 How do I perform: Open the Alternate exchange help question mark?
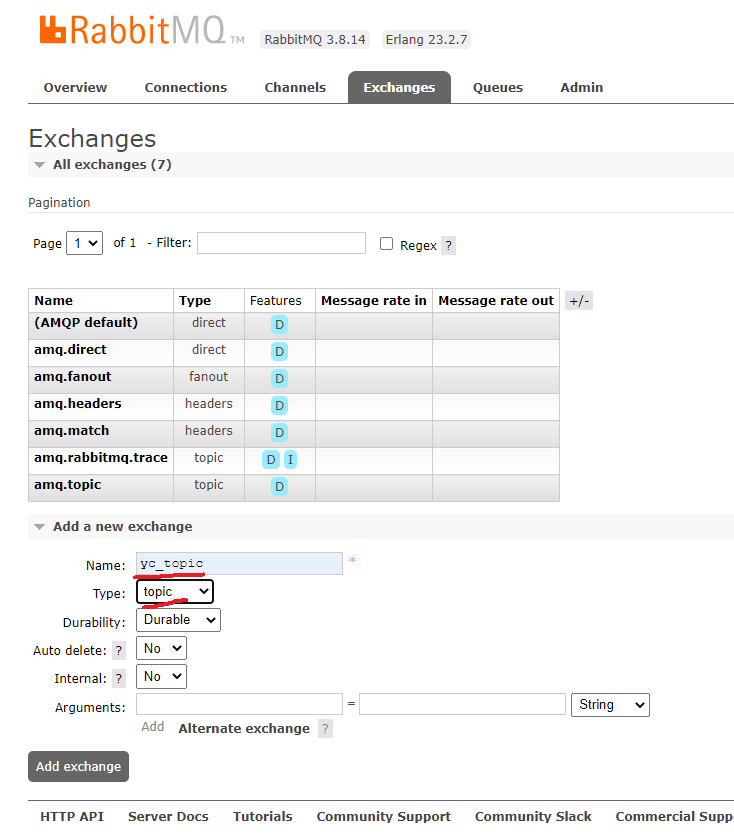coord(325,729)
